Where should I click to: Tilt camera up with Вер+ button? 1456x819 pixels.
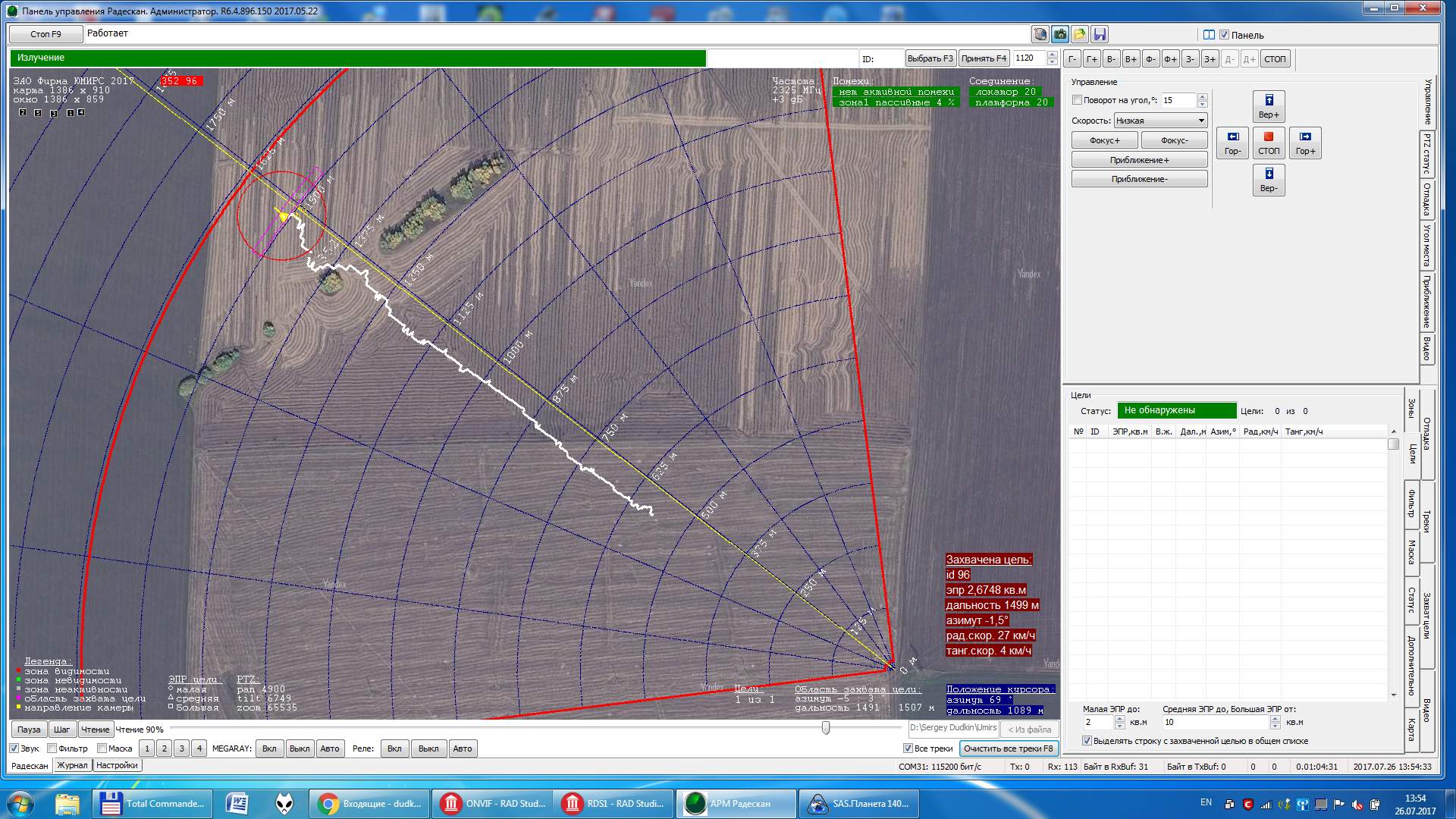(x=1269, y=106)
